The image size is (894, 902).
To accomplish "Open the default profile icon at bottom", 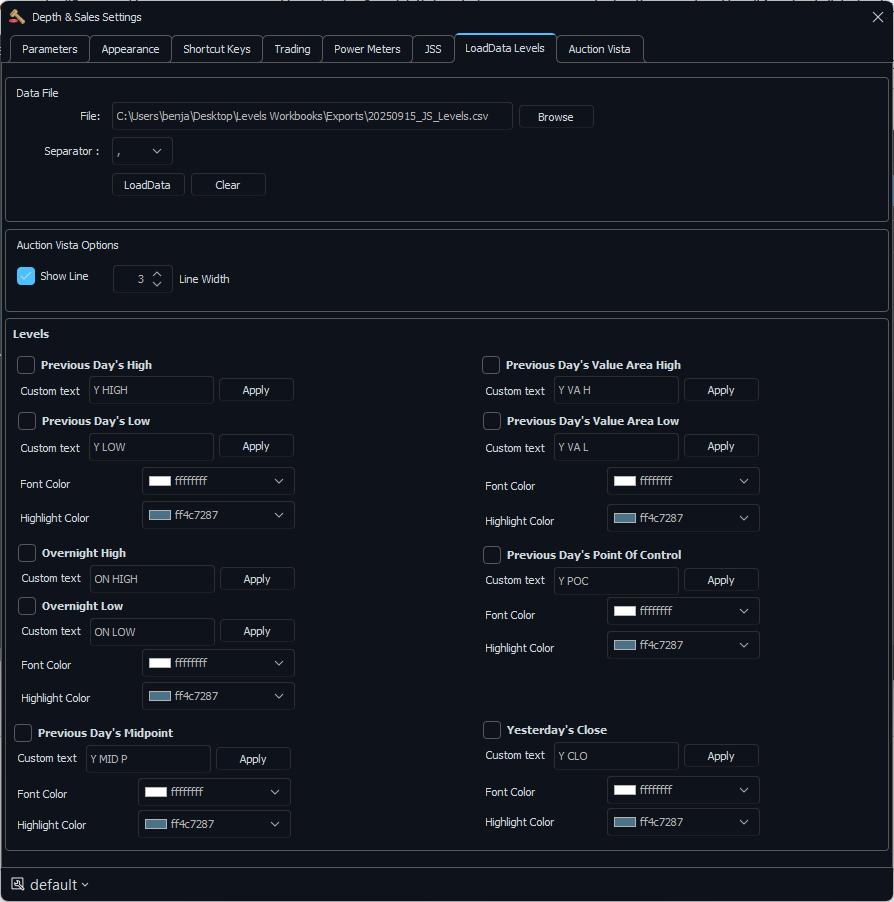I will pos(18,884).
